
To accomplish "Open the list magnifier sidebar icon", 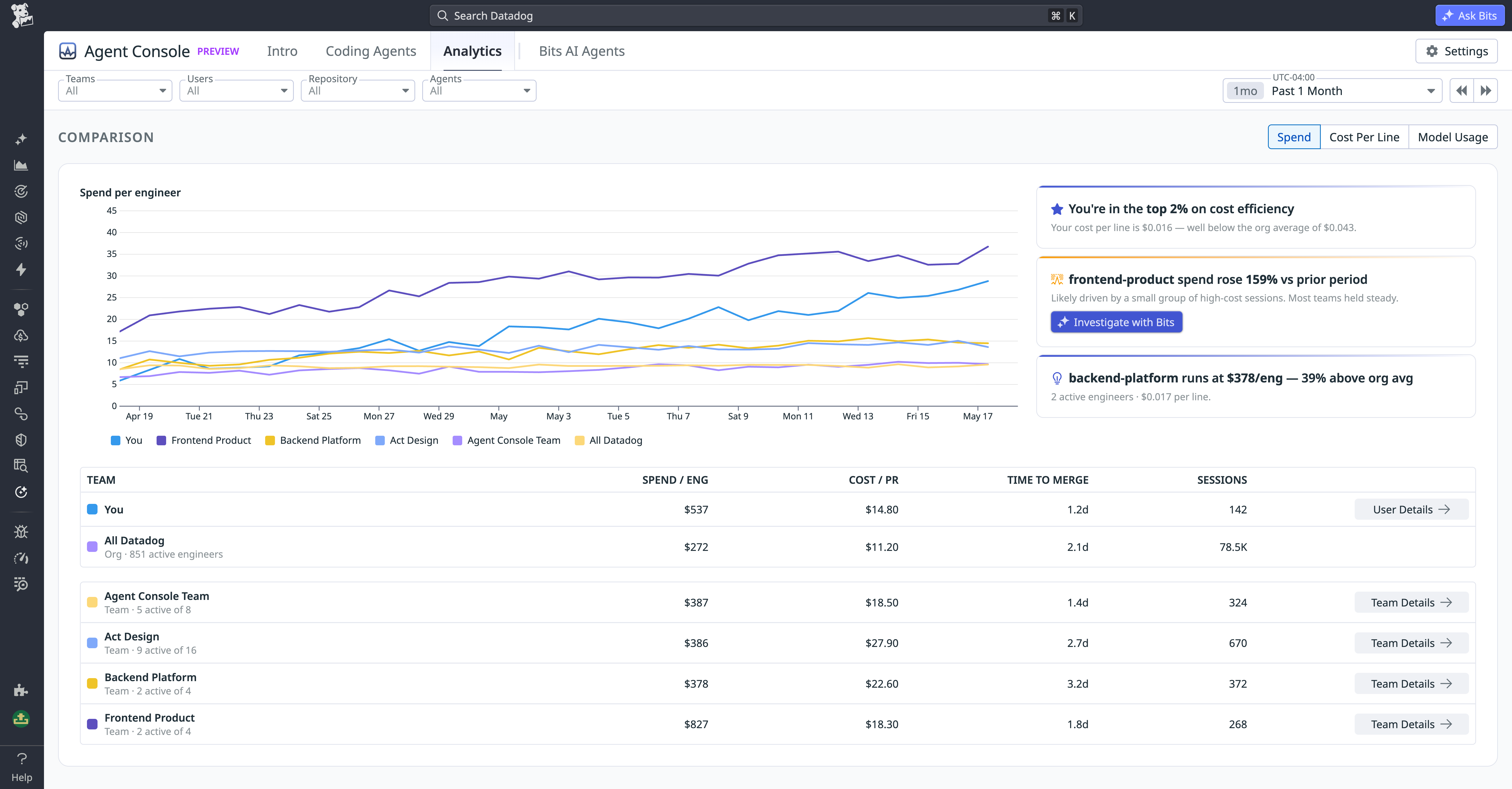I will [x=21, y=584].
